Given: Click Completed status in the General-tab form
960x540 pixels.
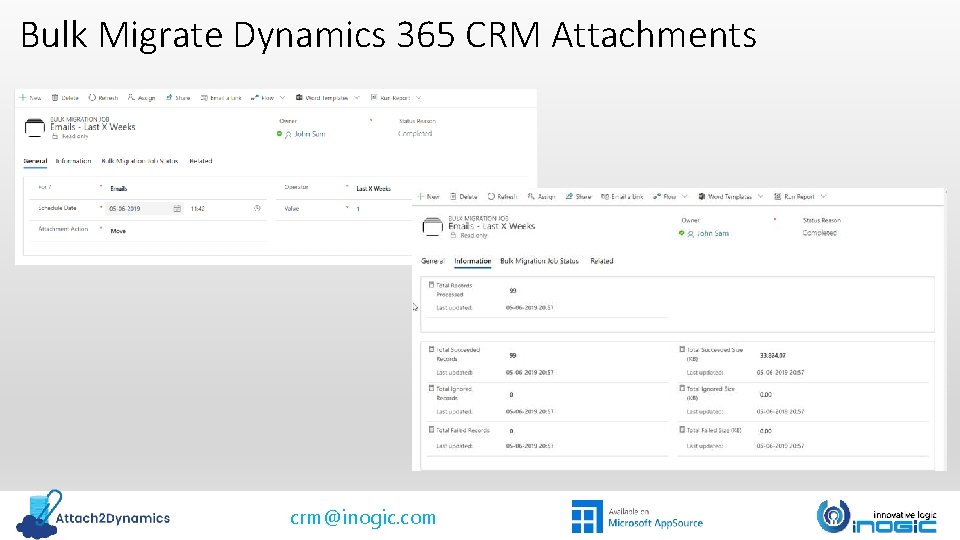Looking at the screenshot, I should 415,133.
